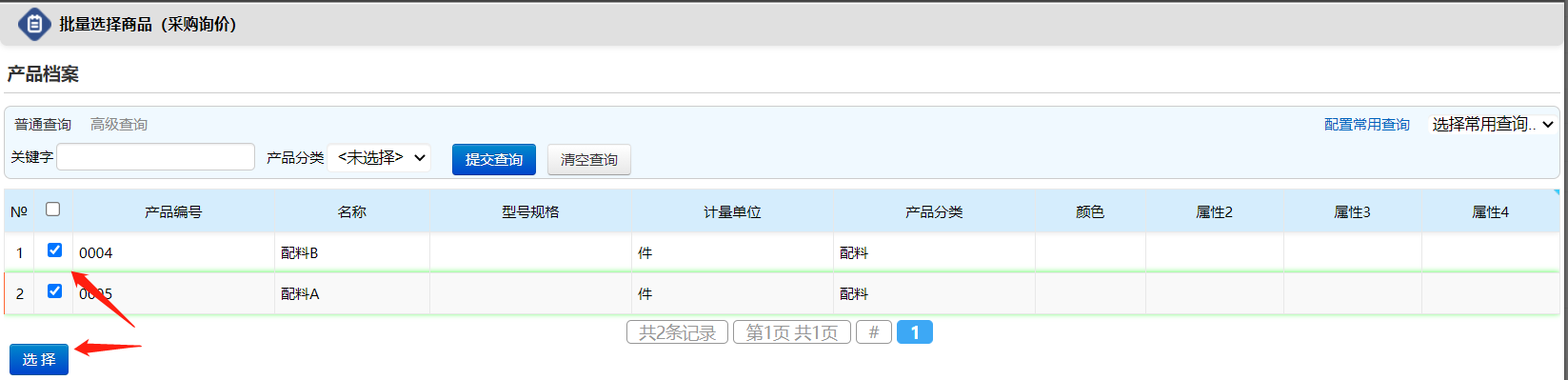Switch to the 普通查询 tab
This screenshot has width=1568, height=380.
(x=43, y=125)
